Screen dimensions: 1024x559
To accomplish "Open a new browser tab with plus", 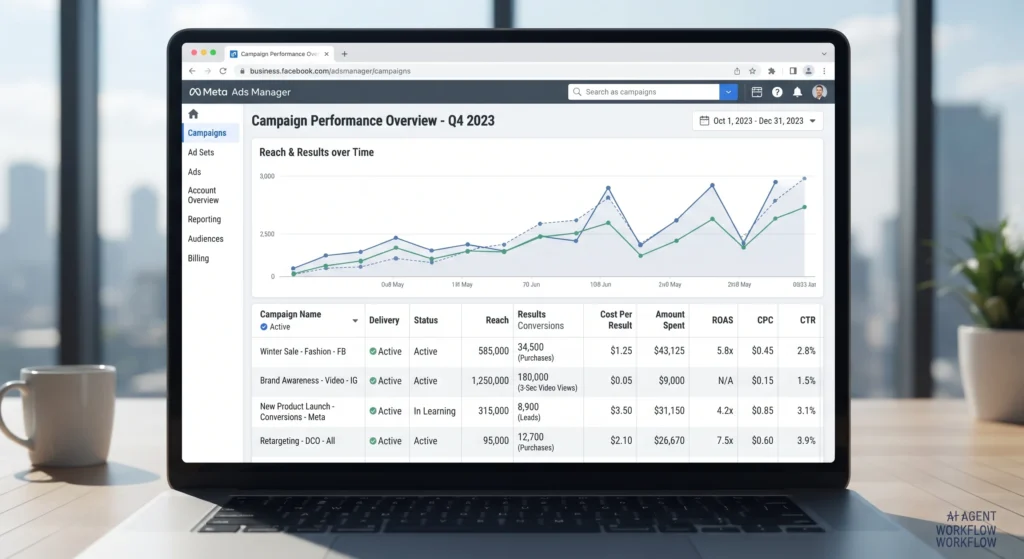I will (344, 54).
